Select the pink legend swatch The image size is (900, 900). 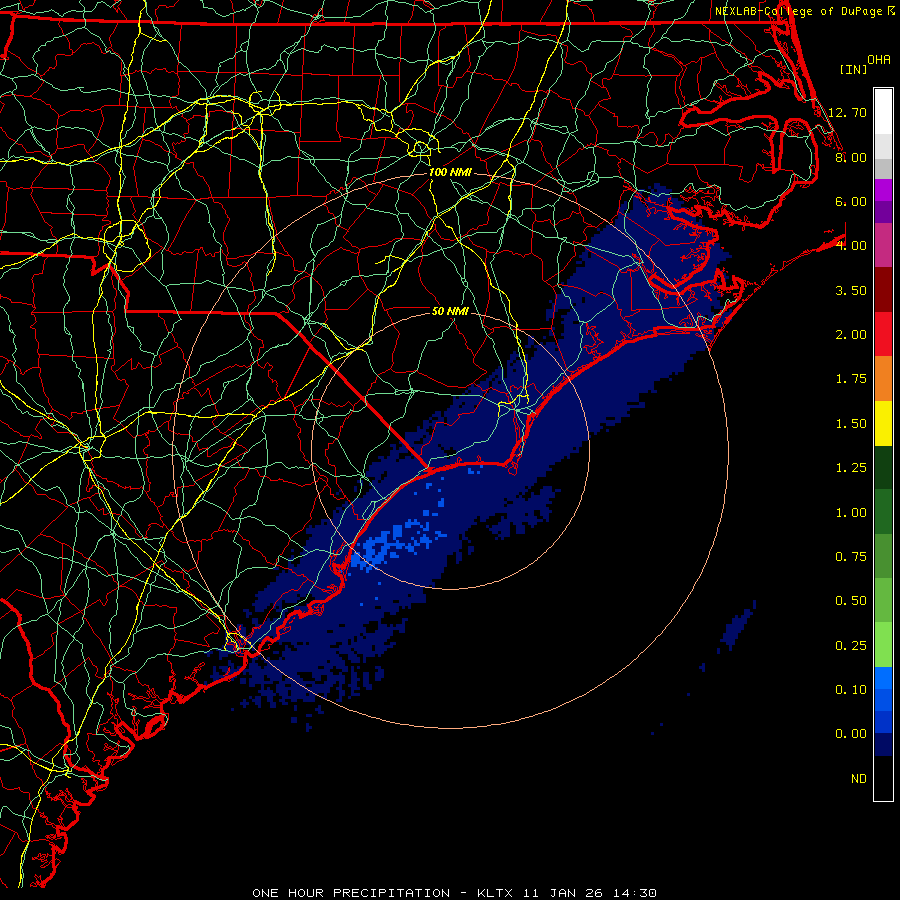point(883,245)
